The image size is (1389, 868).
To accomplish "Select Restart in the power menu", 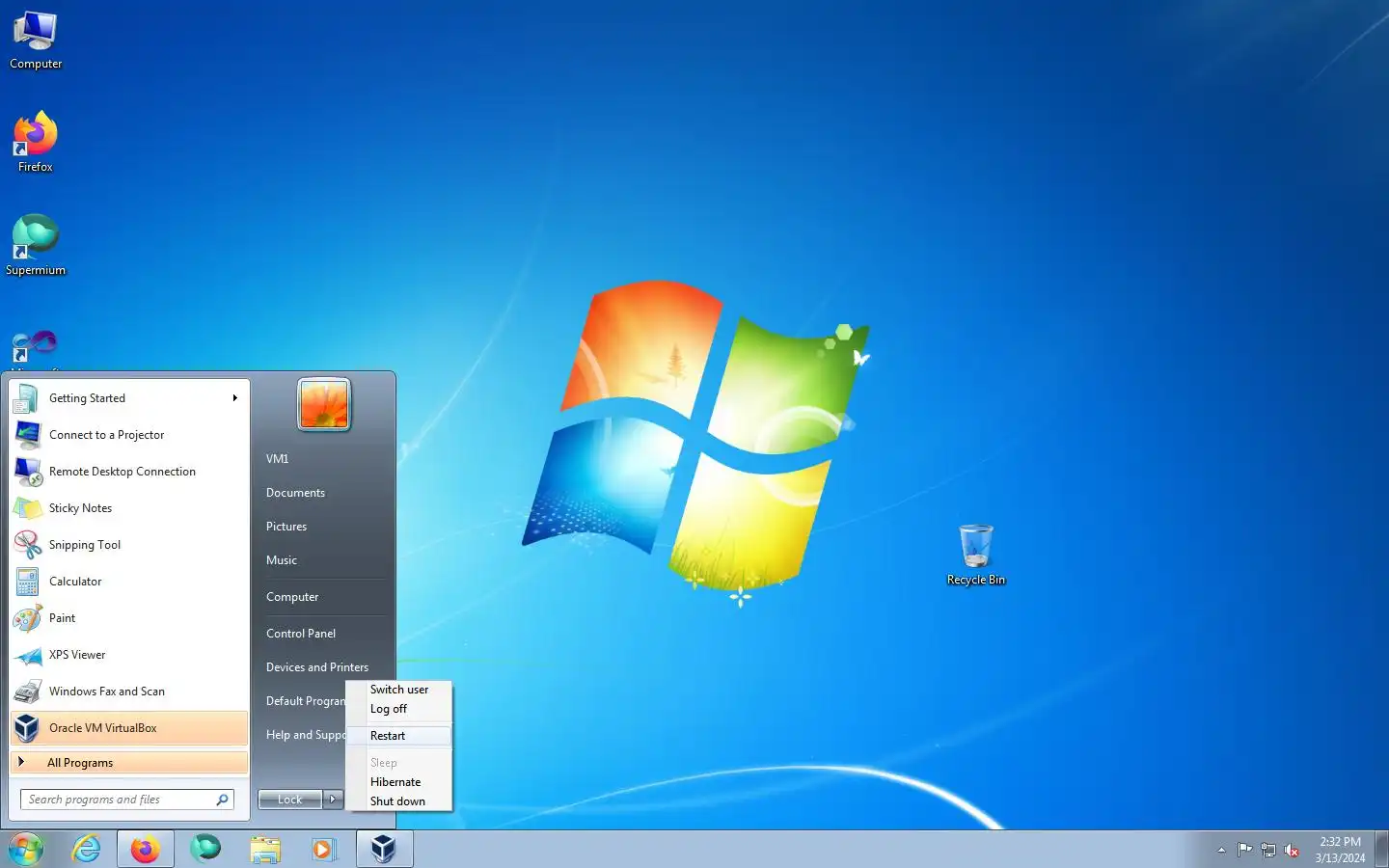I will pyautogui.click(x=399, y=736).
